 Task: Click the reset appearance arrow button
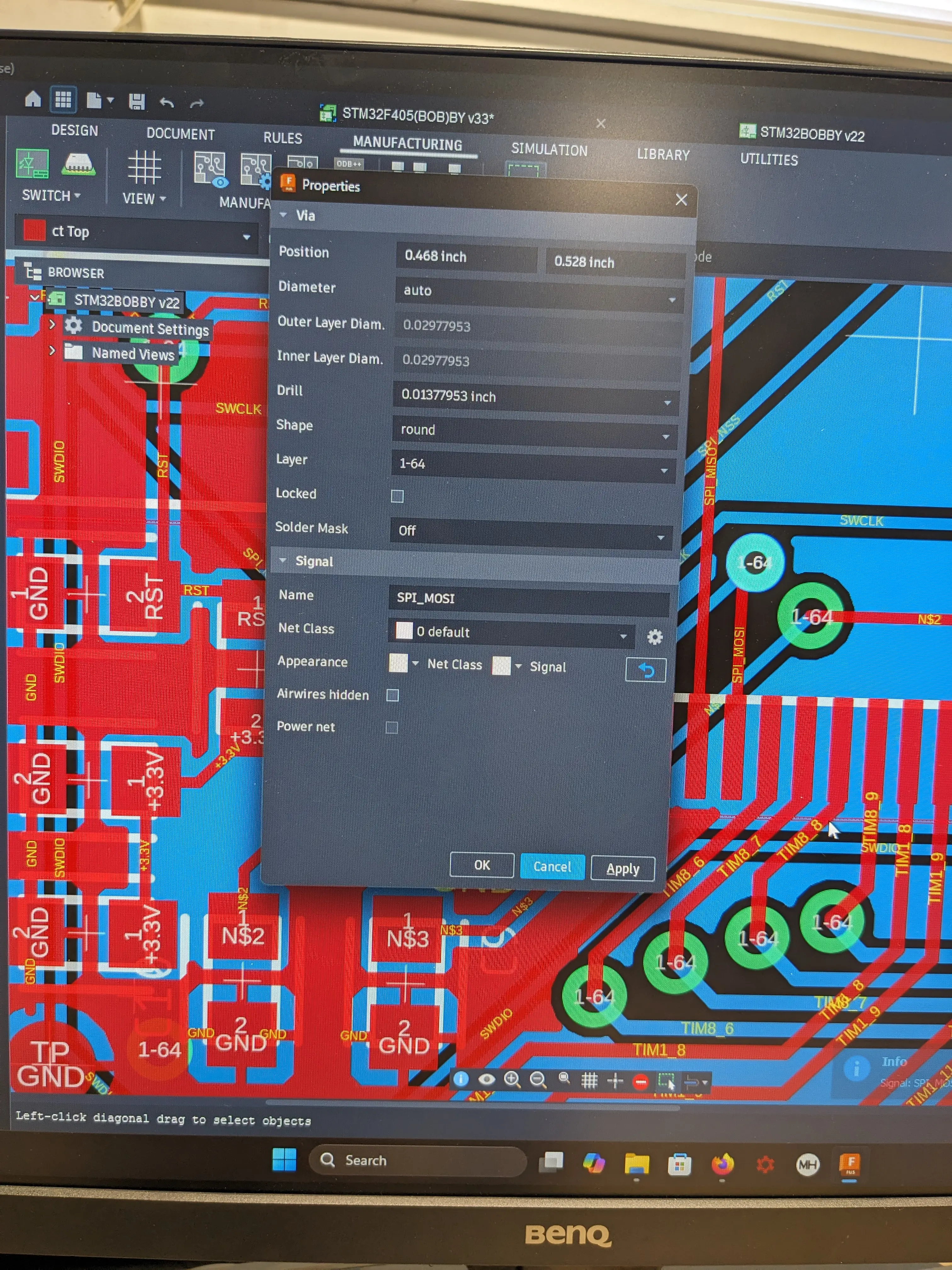coord(646,670)
